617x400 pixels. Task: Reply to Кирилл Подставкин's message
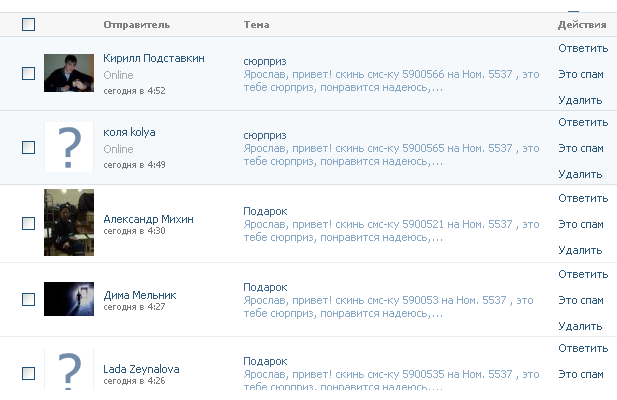583,48
